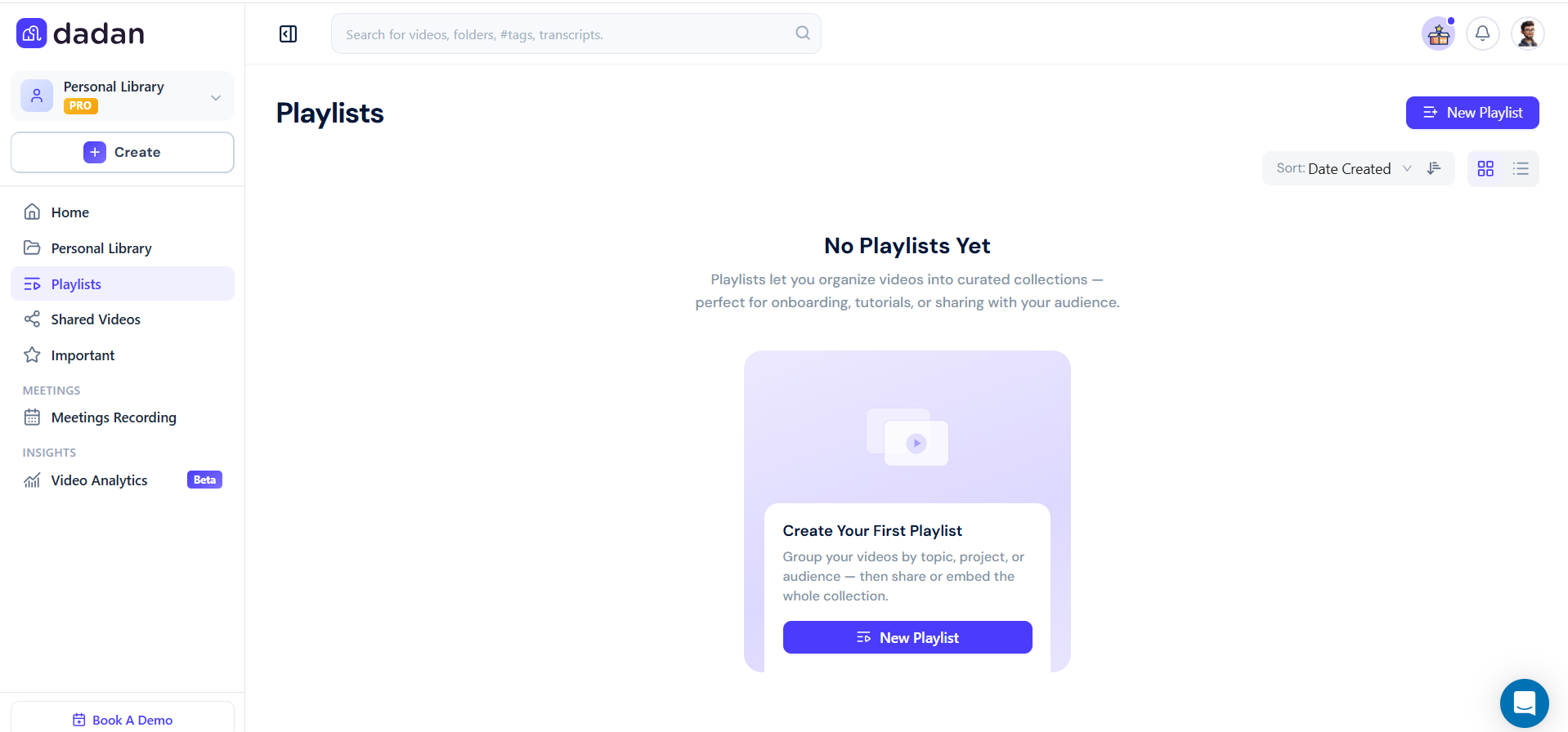Click the Personal Library avatar icon

[x=37, y=96]
